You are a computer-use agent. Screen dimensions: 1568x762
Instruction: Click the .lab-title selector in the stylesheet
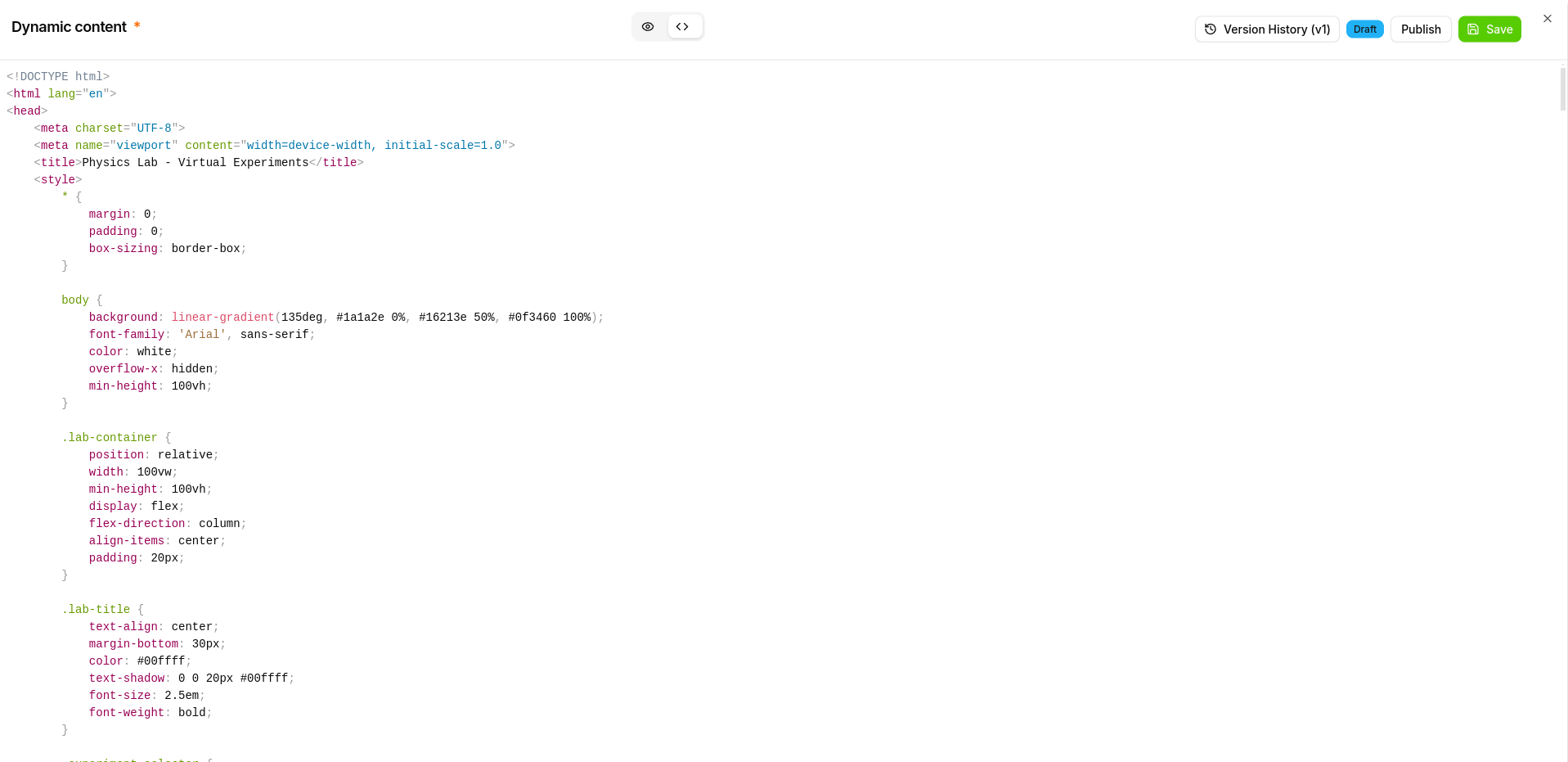coord(96,609)
